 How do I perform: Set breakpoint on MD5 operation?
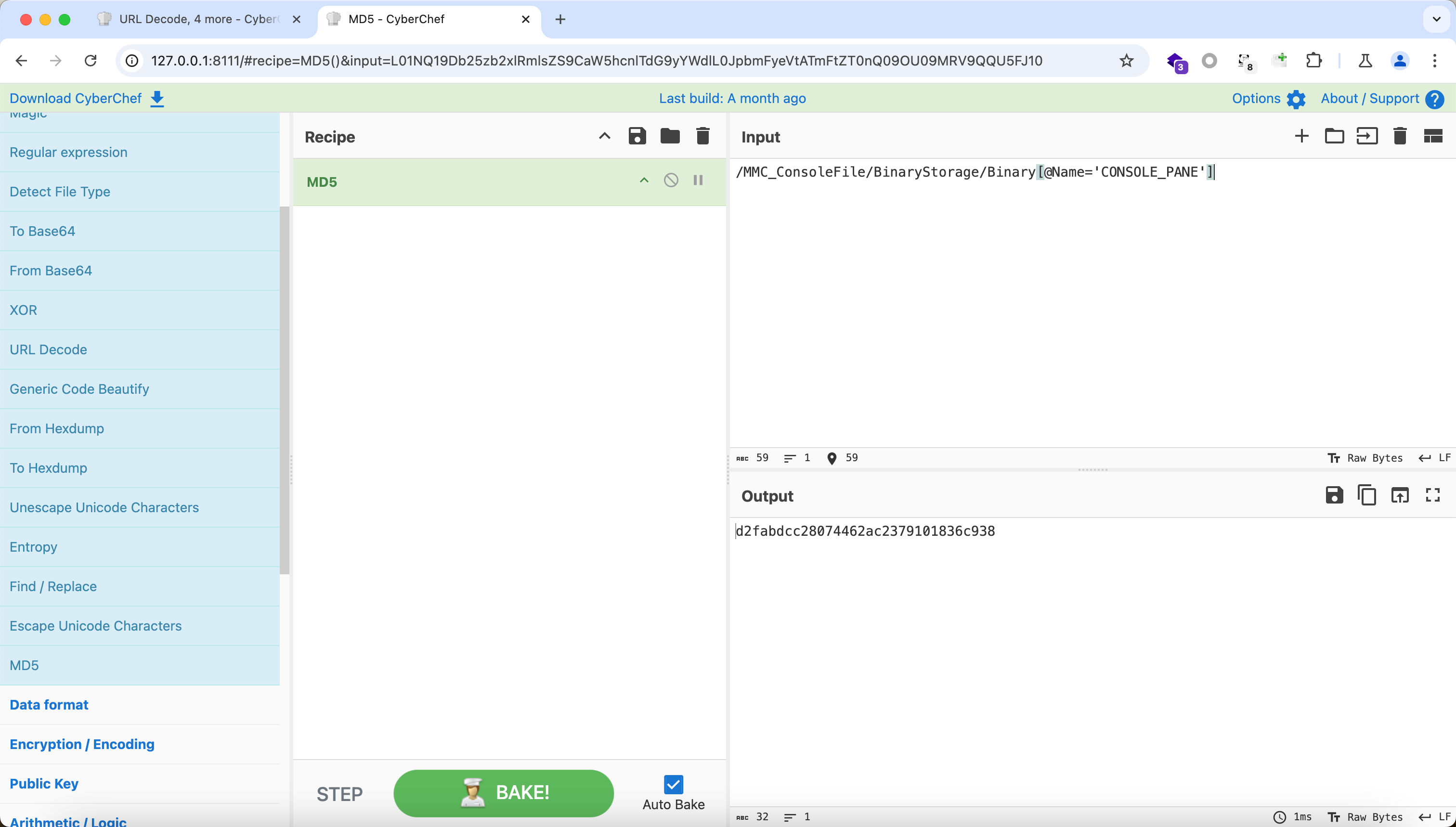click(x=698, y=181)
